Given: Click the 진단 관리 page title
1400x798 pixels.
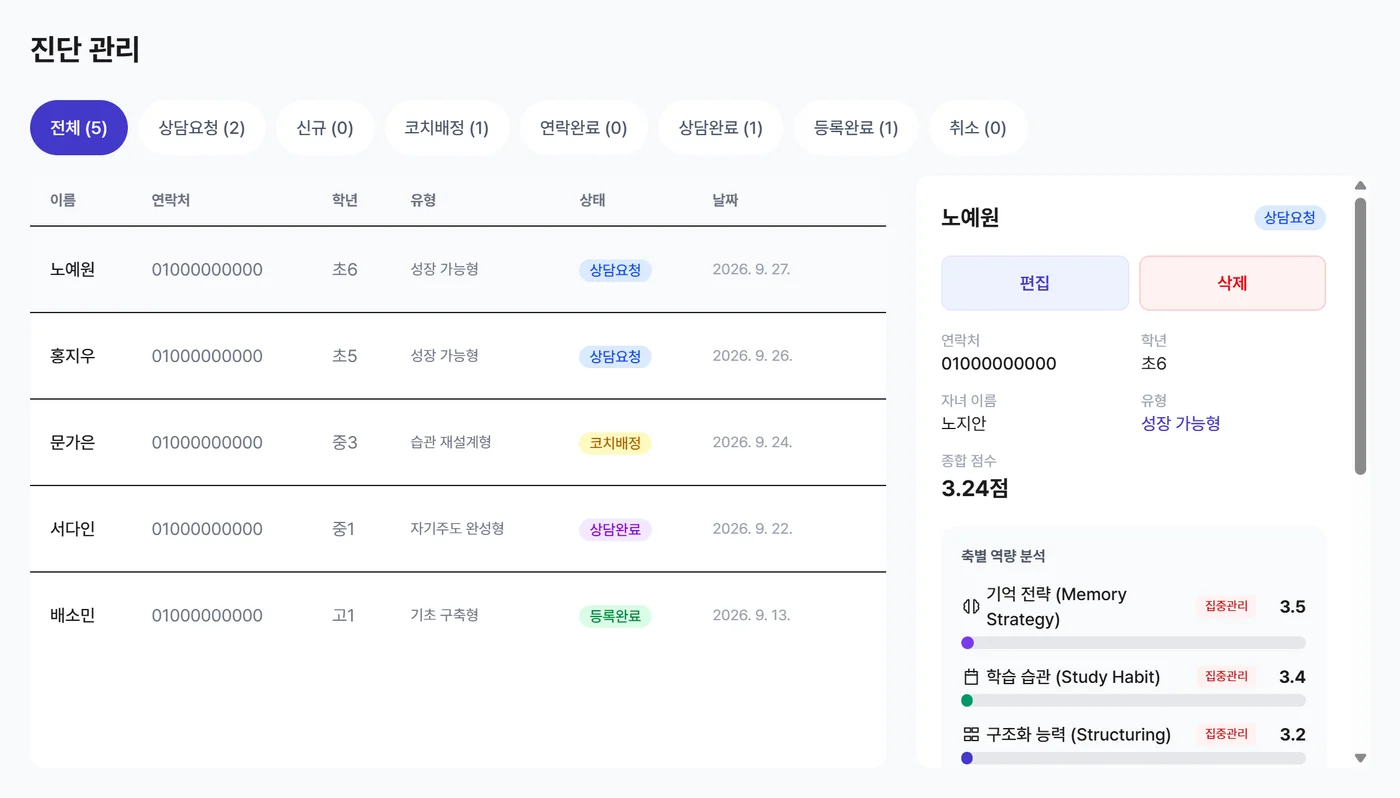Looking at the screenshot, I should tap(85, 49).
